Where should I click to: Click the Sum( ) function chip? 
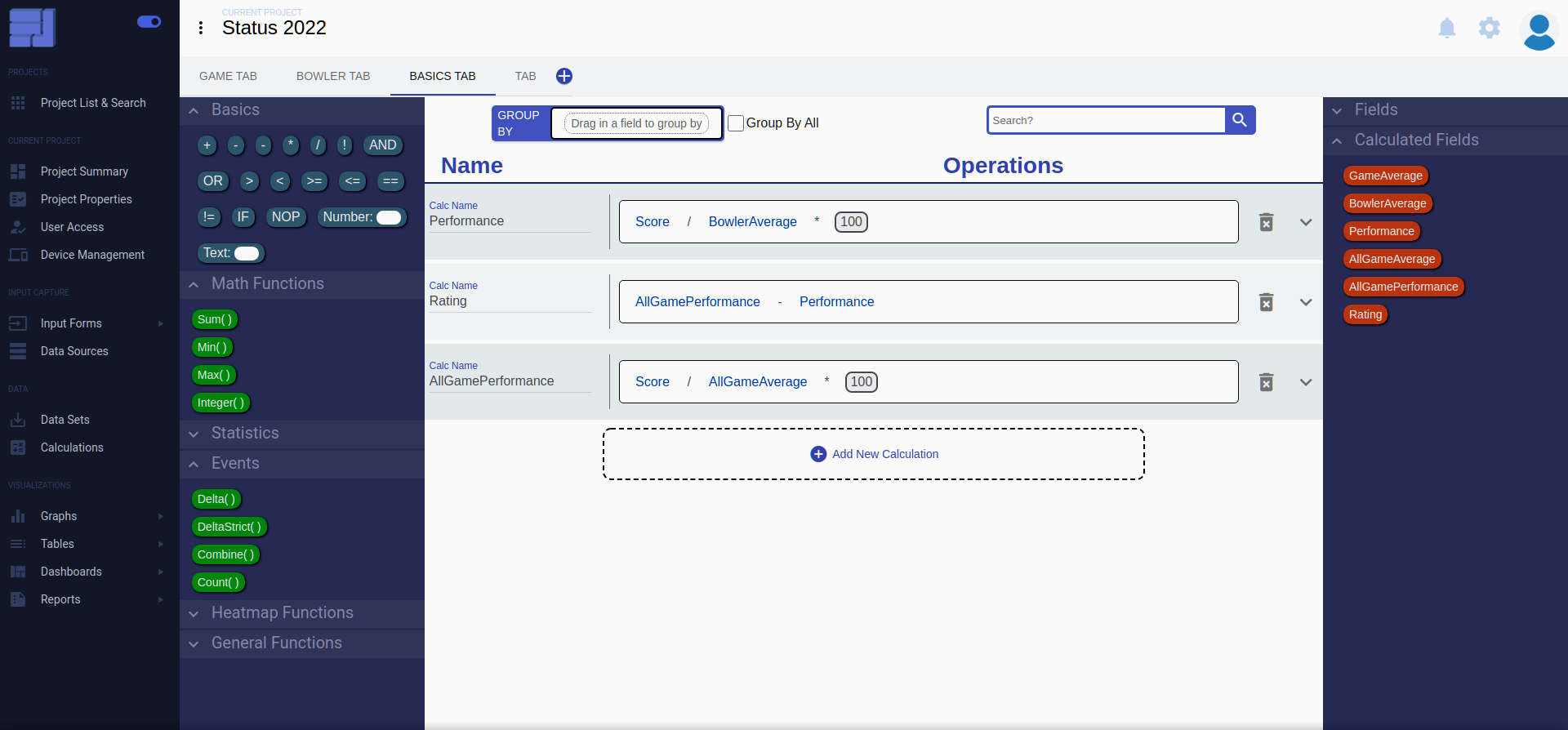pyautogui.click(x=215, y=319)
